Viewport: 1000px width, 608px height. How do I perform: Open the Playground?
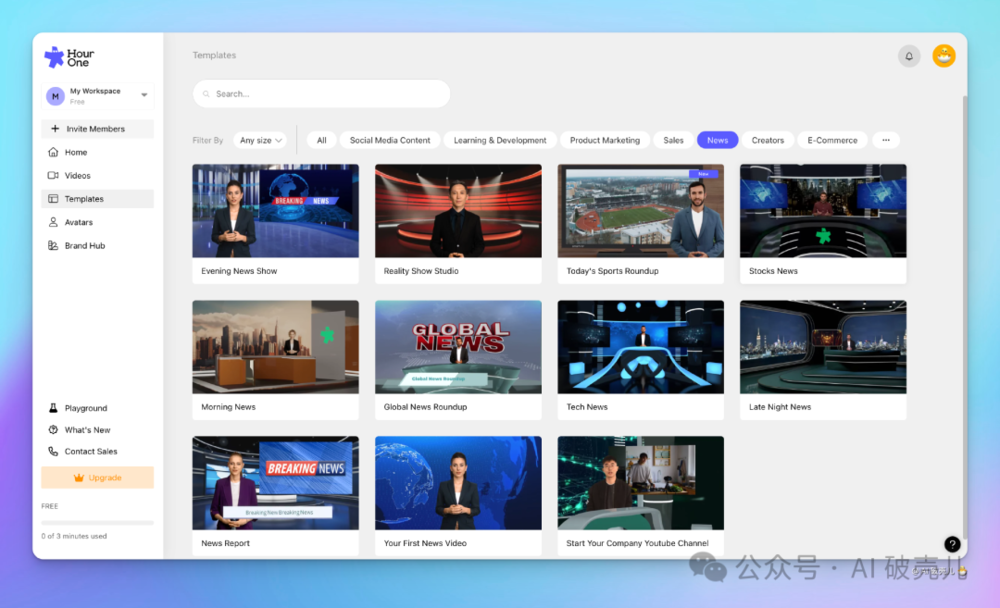click(x=85, y=408)
